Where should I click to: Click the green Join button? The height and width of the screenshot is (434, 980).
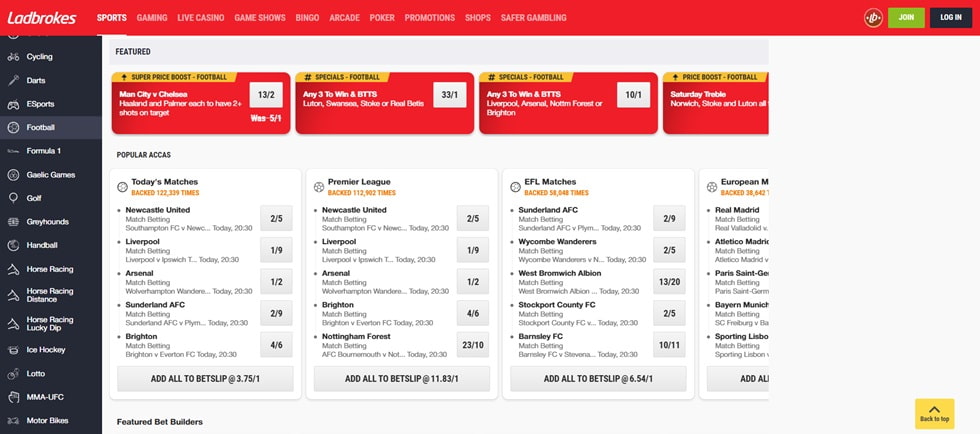pyautogui.click(x=906, y=18)
